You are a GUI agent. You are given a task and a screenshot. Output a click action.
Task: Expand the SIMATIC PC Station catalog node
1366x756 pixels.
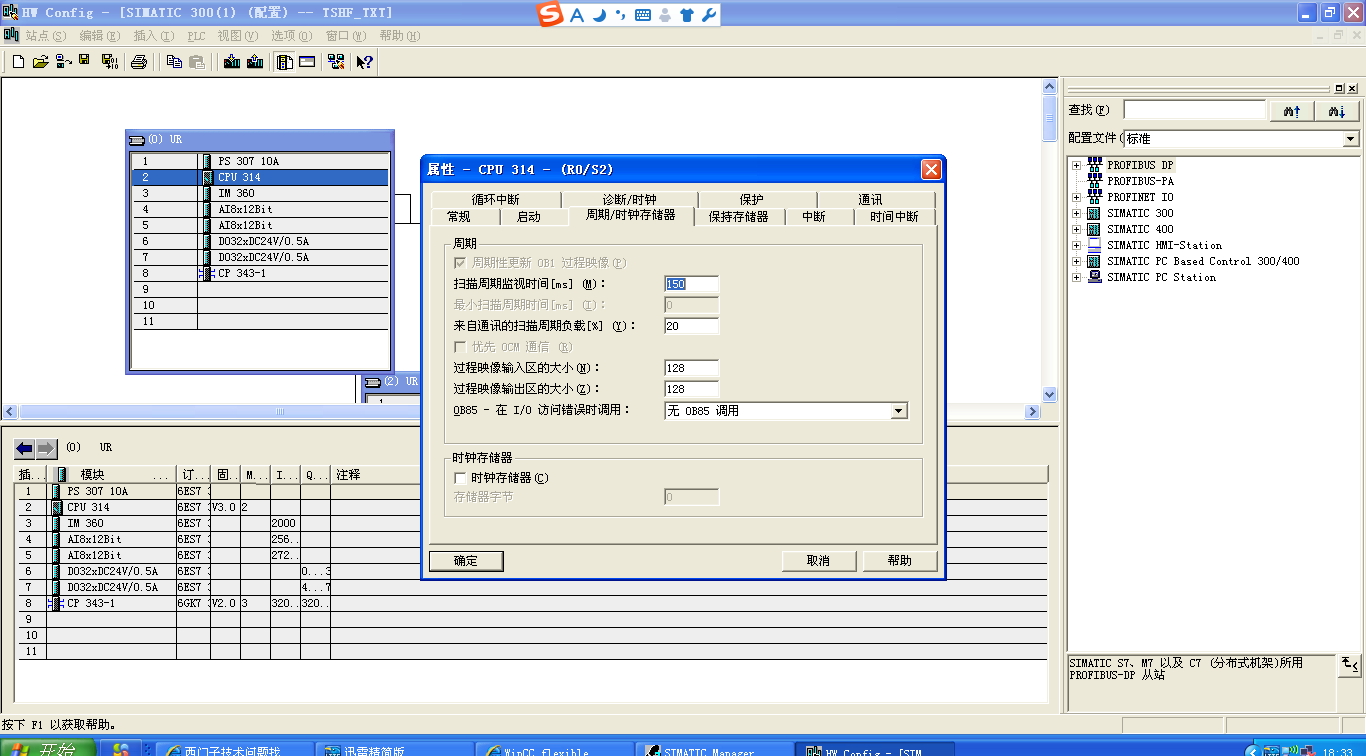1076,277
